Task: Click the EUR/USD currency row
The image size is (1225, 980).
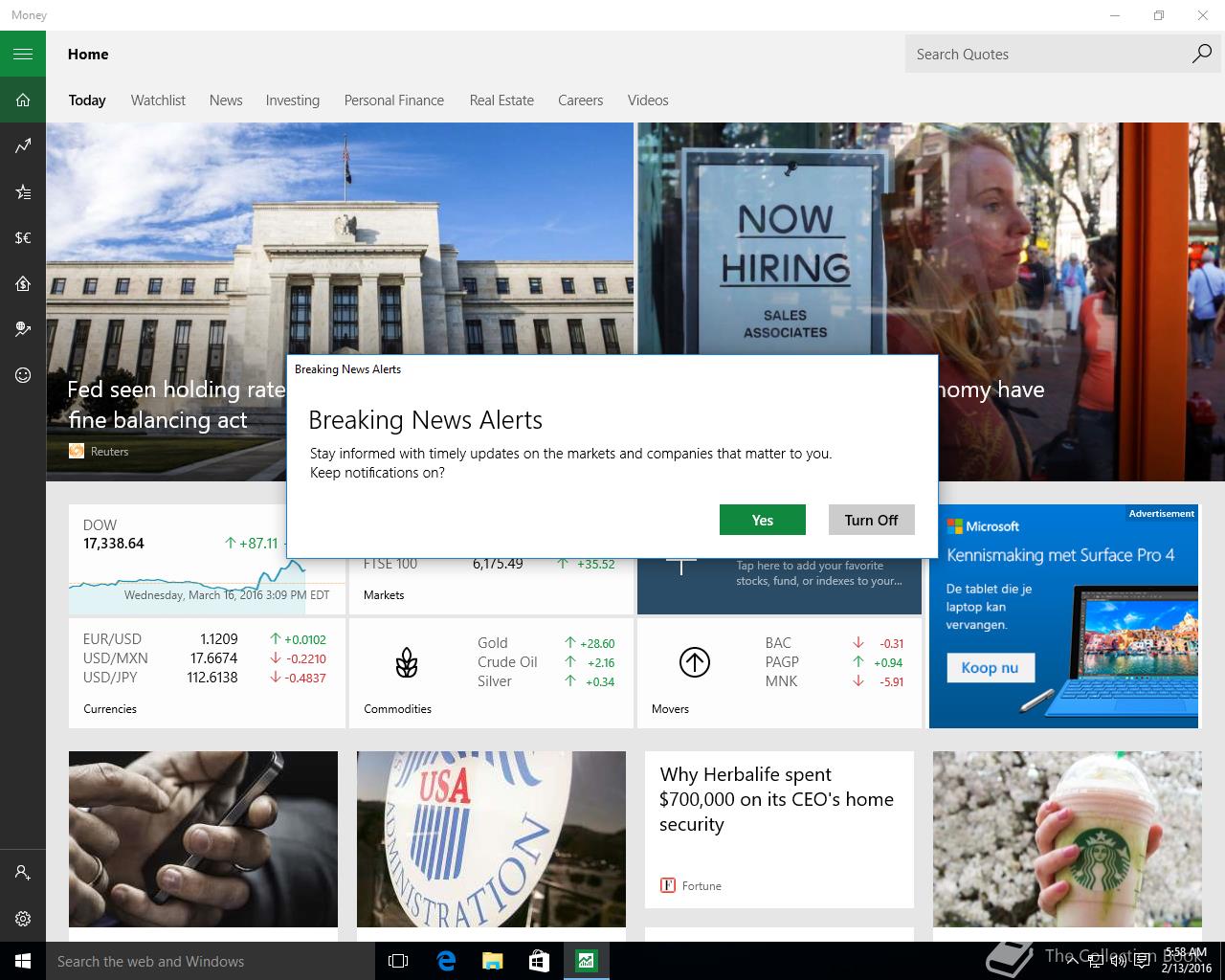Action: pos(205,639)
